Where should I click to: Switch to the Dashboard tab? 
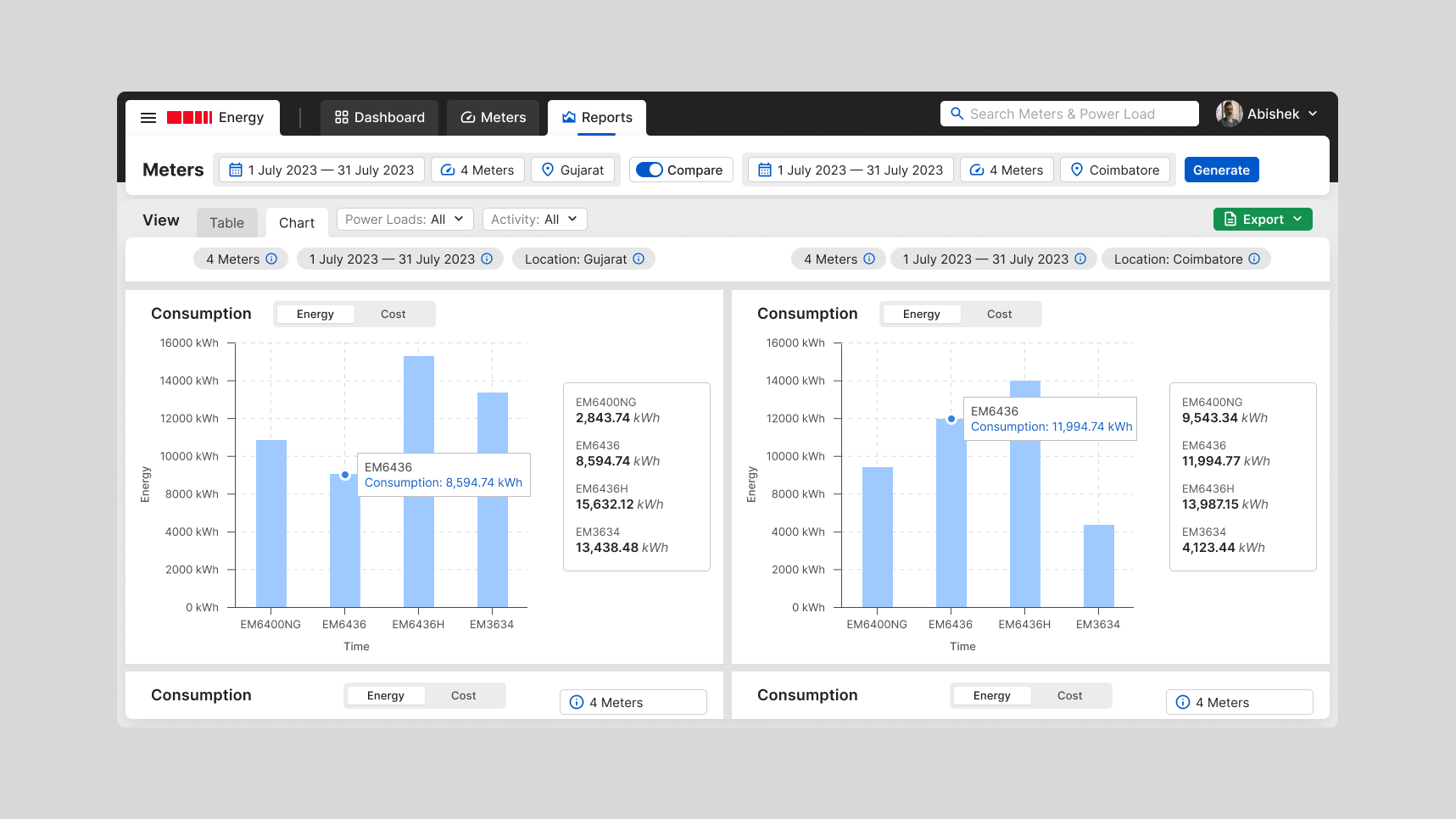tap(379, 117)
